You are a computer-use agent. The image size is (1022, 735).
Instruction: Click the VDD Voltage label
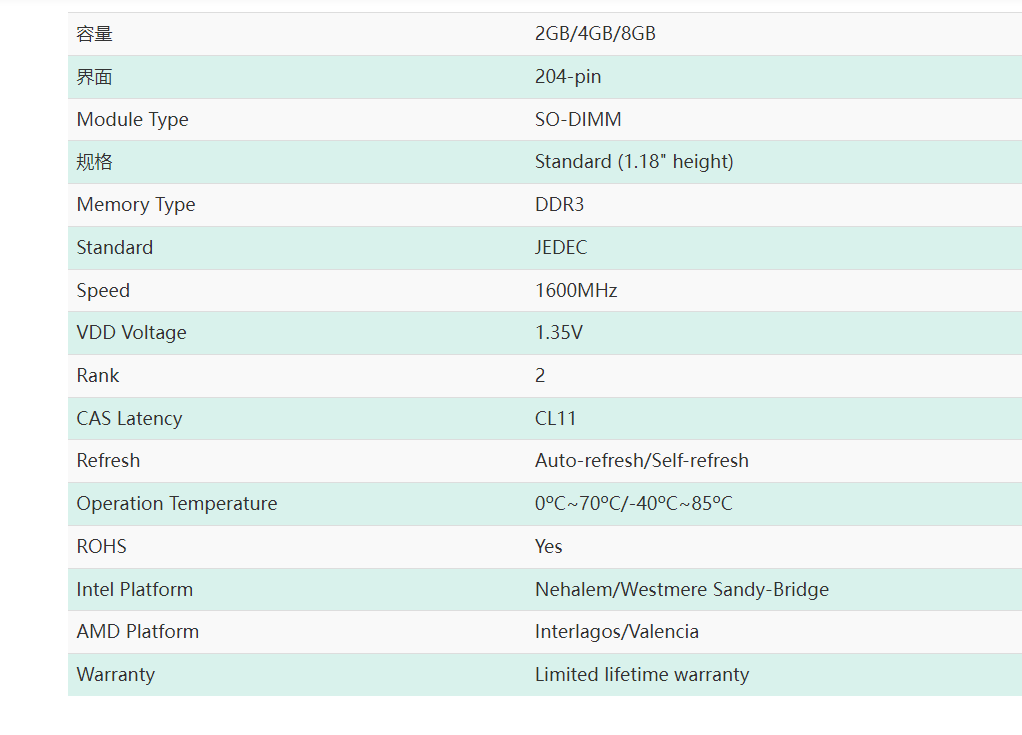131,333
